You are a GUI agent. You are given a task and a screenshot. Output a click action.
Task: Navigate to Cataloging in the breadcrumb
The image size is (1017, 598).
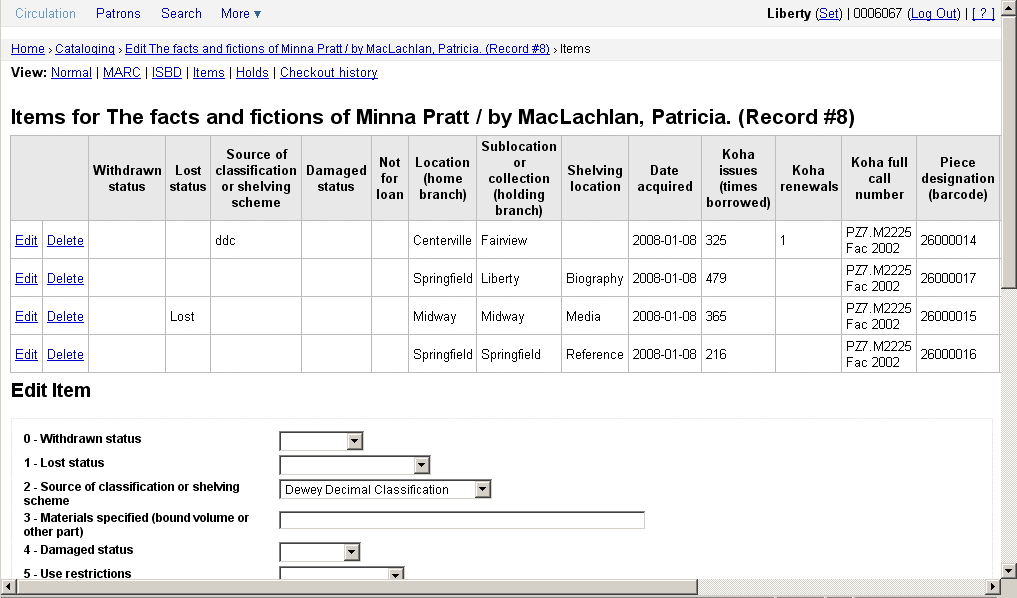(85, 48)
